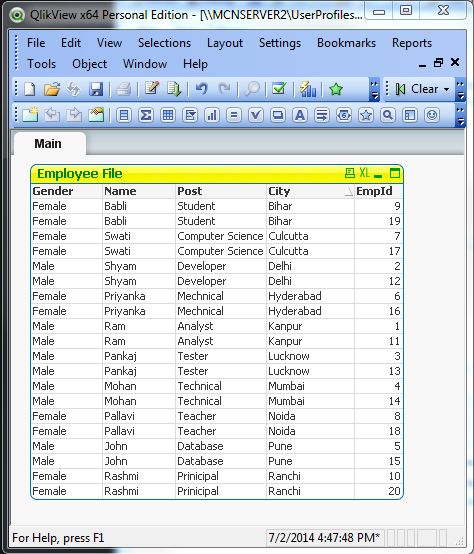Open Current Selections checkmark icon
This screenshot has height=554, width=474.
pyautogui.click(x=279, y=89)
